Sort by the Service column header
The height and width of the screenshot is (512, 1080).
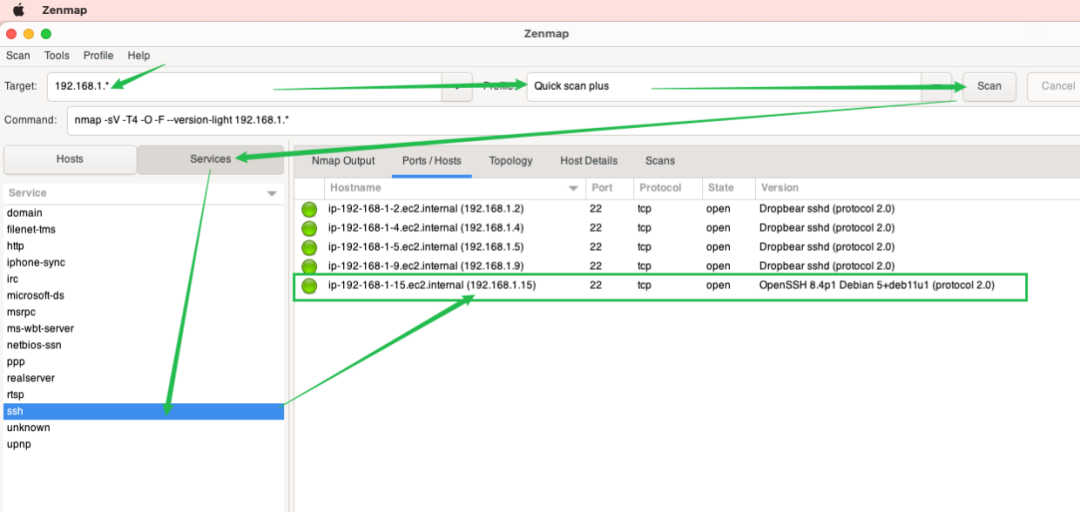pos(143,194)
